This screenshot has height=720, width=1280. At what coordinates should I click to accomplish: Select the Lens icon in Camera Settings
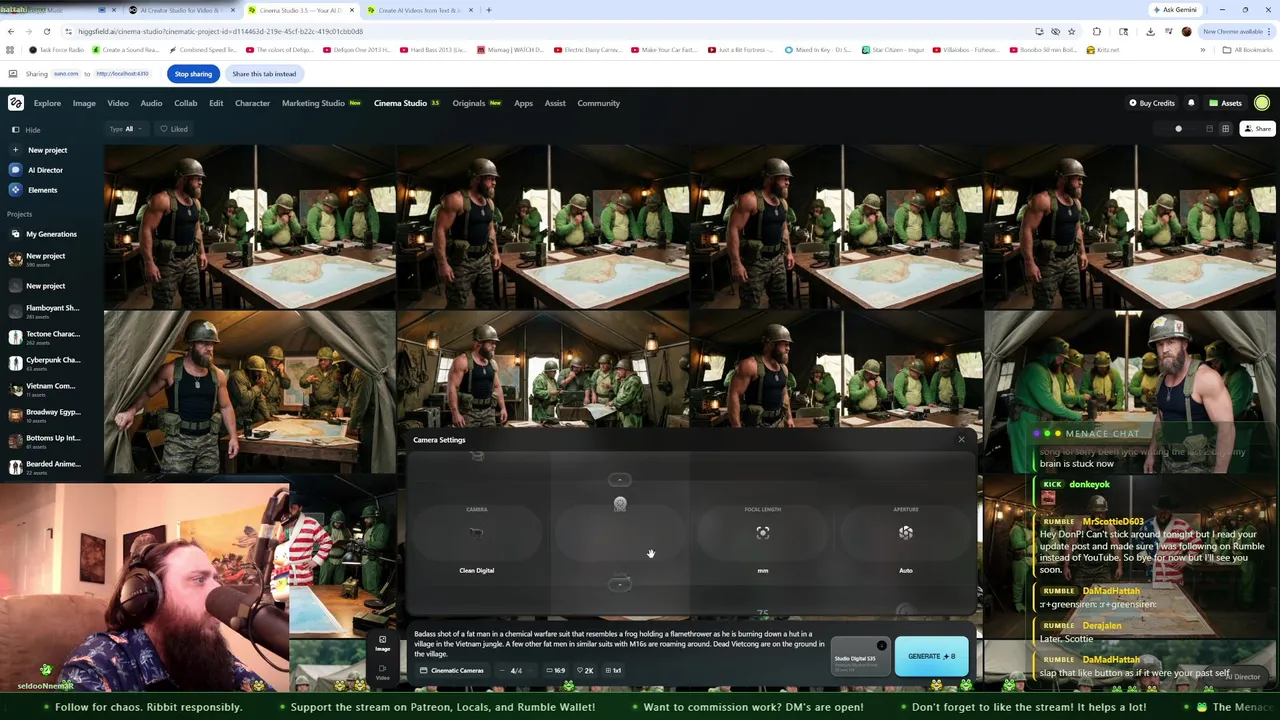620,504
